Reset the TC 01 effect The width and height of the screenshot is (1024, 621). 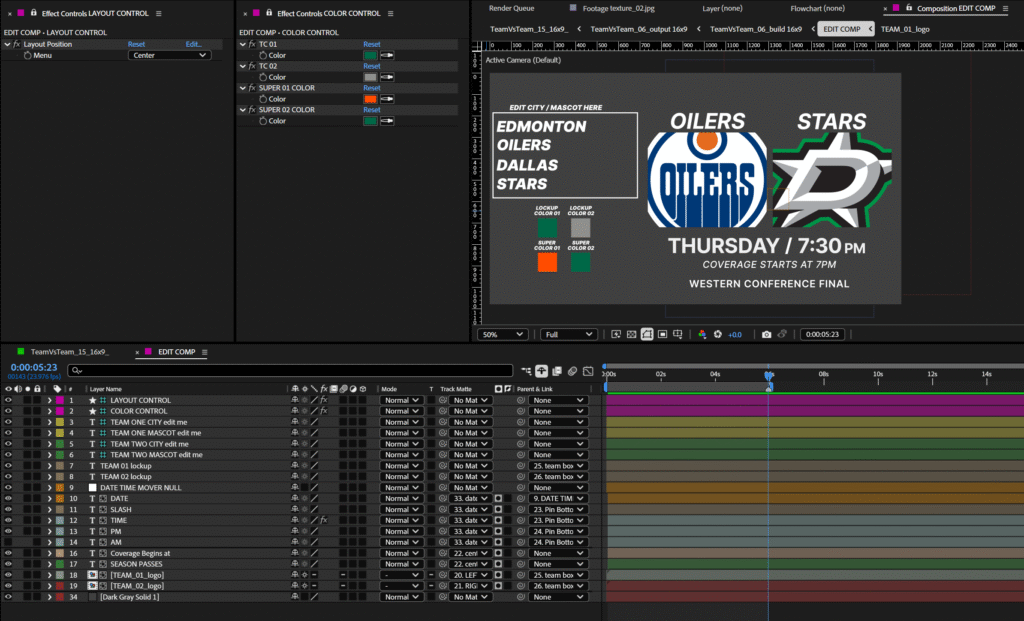tap(372, 44)
